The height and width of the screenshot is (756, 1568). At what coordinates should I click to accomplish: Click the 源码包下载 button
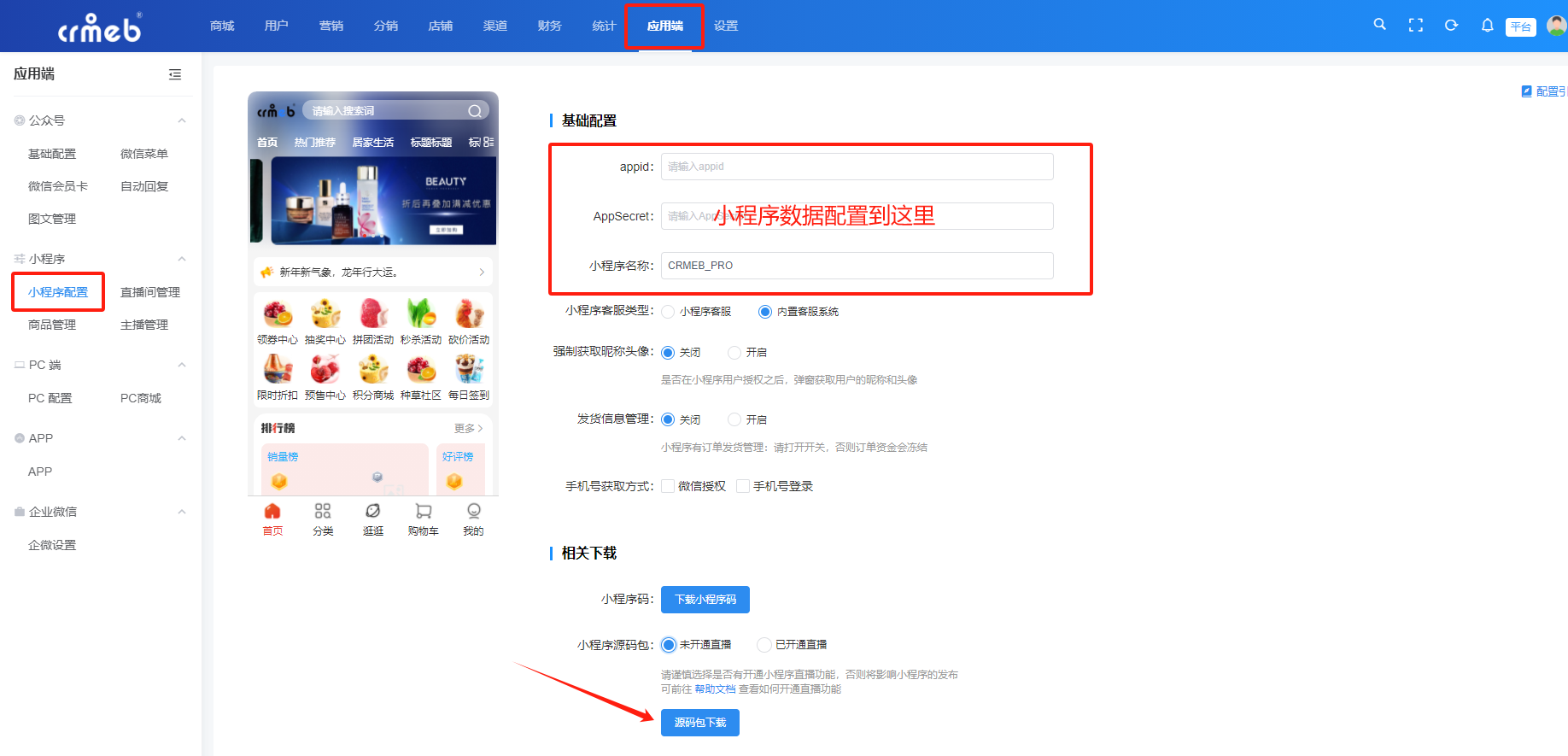(699, 723)
